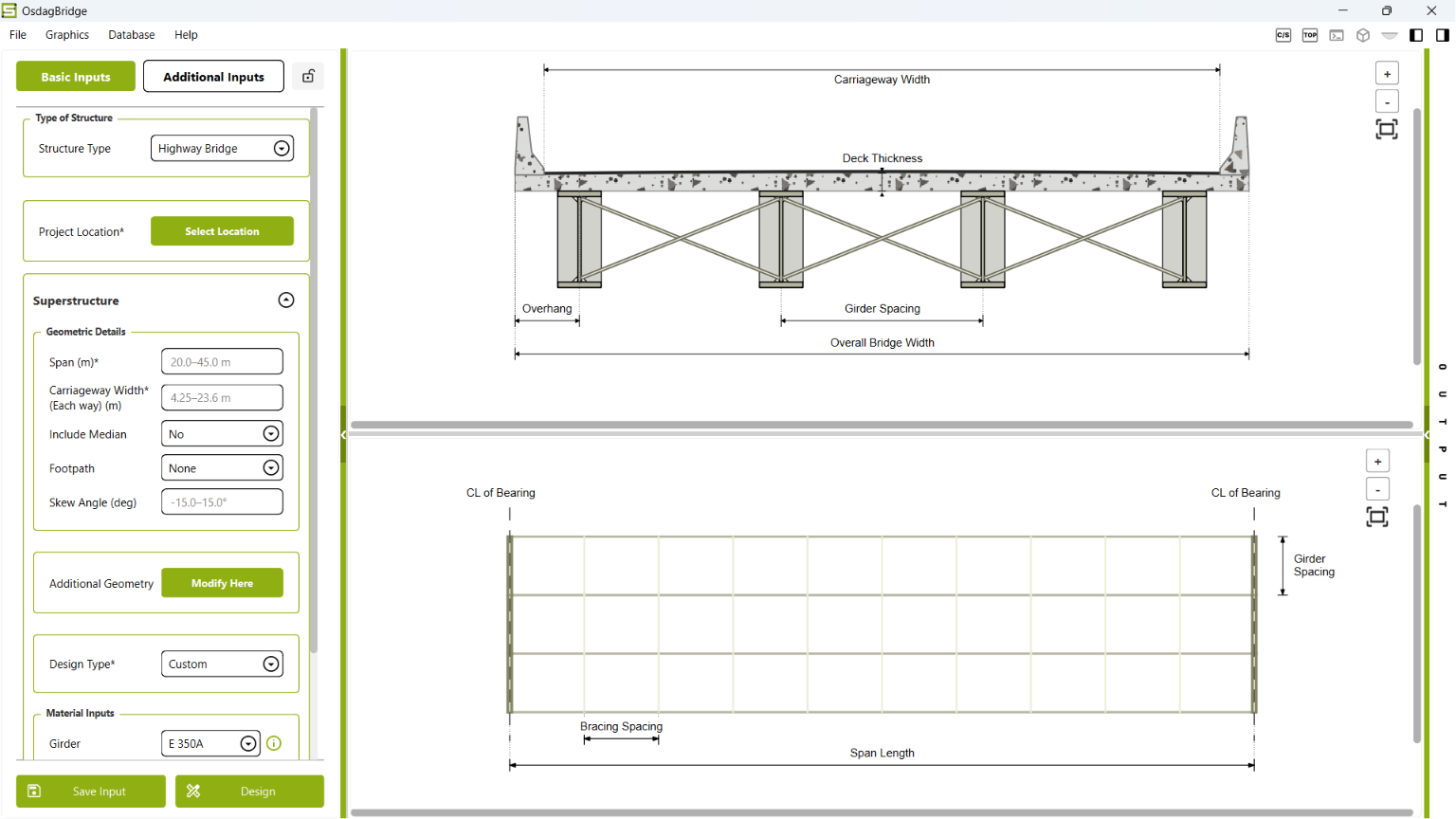Switch to the Basic Inputs tab

point(76,77)
